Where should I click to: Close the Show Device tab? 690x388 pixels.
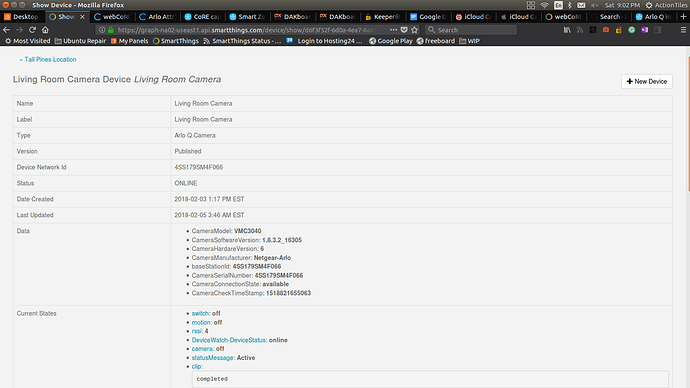(x=82, y=17)
